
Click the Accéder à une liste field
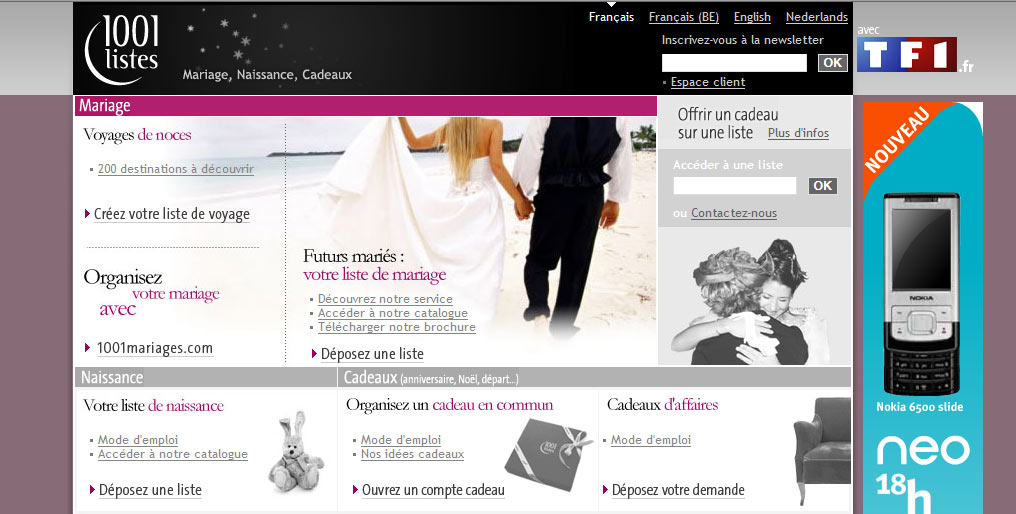tap(734, 186)
